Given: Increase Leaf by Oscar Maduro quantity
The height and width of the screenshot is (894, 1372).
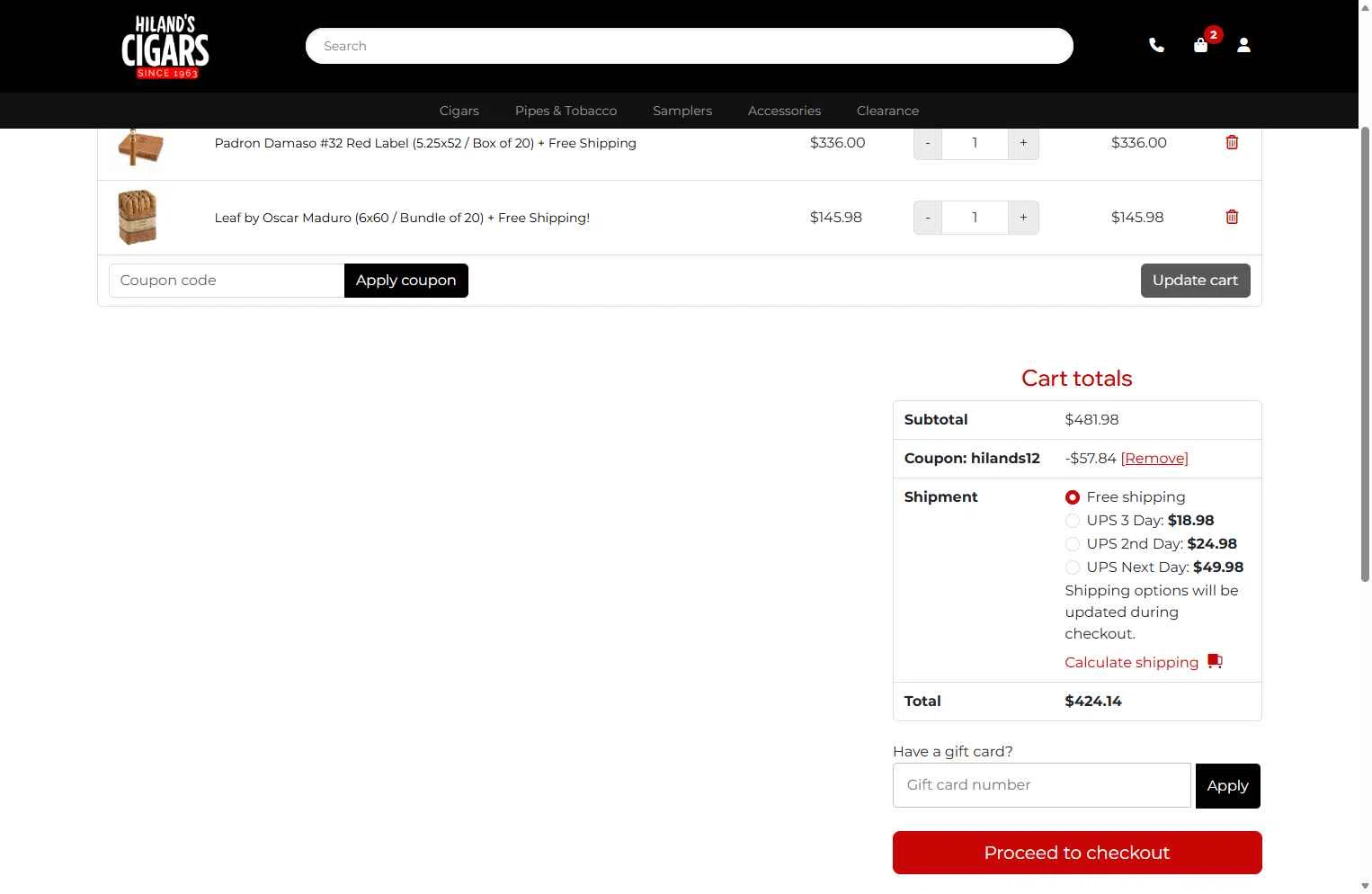Looking at the screenshot, I should (1023, 218).
